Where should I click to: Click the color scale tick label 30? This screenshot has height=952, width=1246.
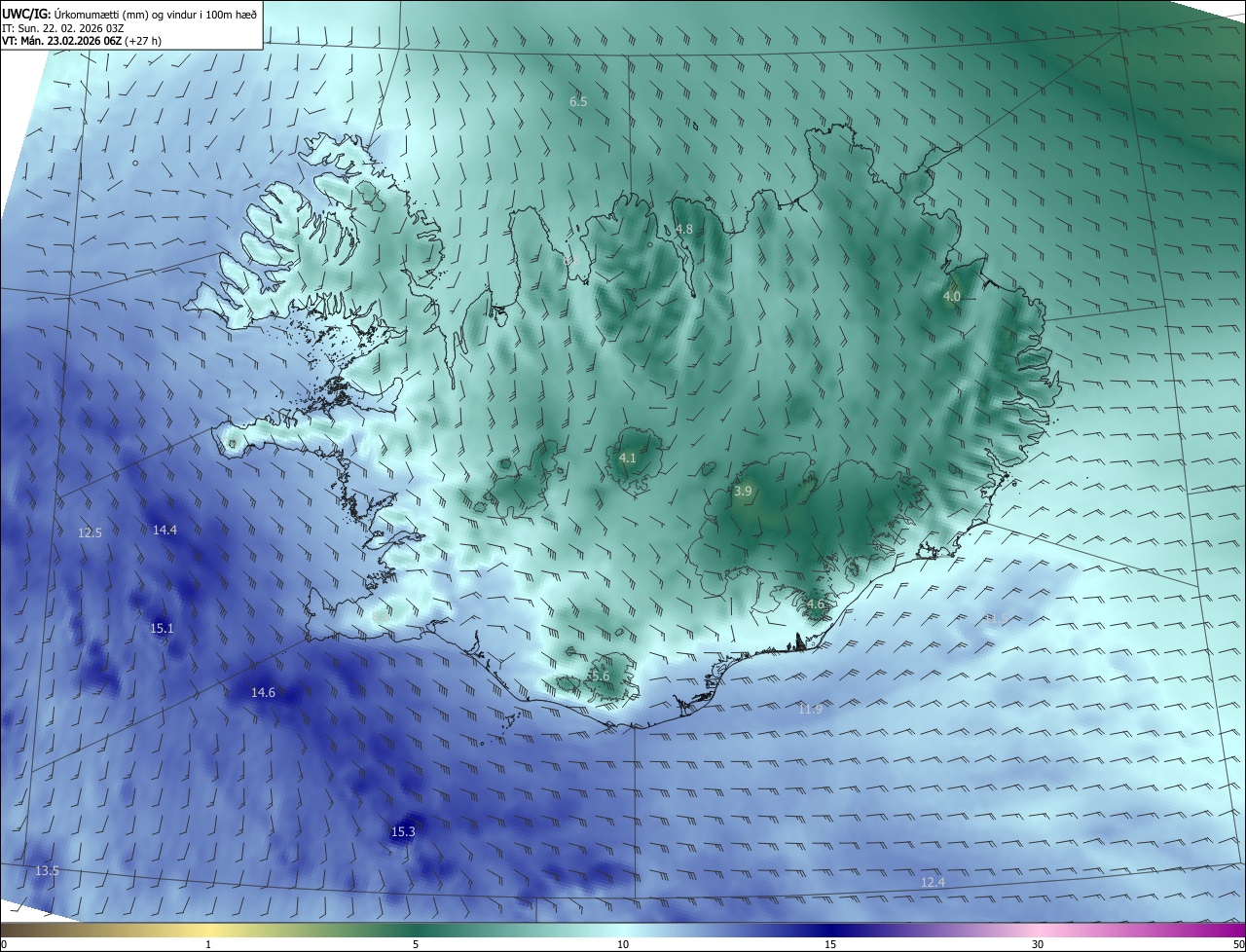click(x=1038, y=944)
